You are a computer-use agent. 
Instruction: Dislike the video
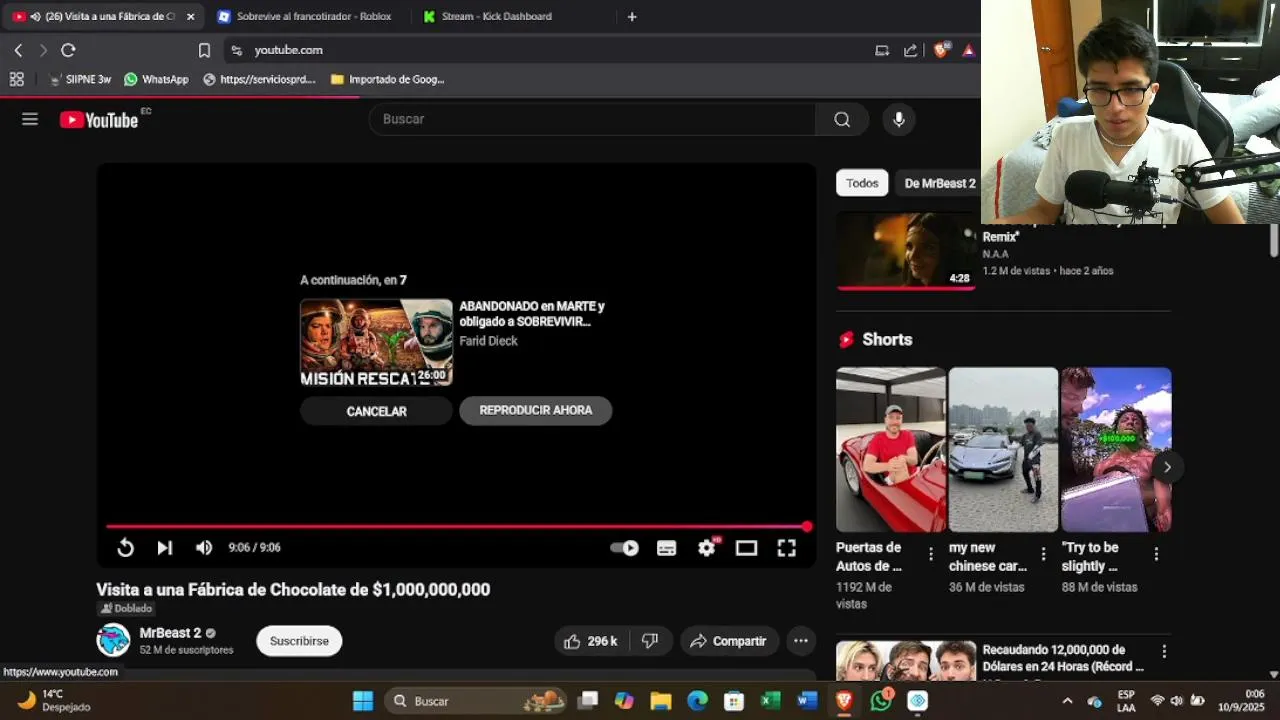650,641
